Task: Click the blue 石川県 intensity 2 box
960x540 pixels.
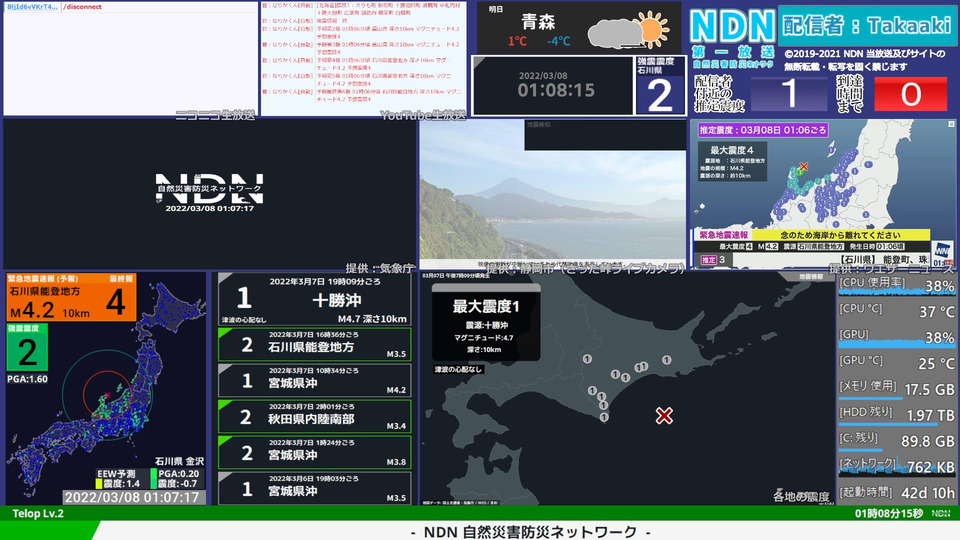Action: click(660, 86)
